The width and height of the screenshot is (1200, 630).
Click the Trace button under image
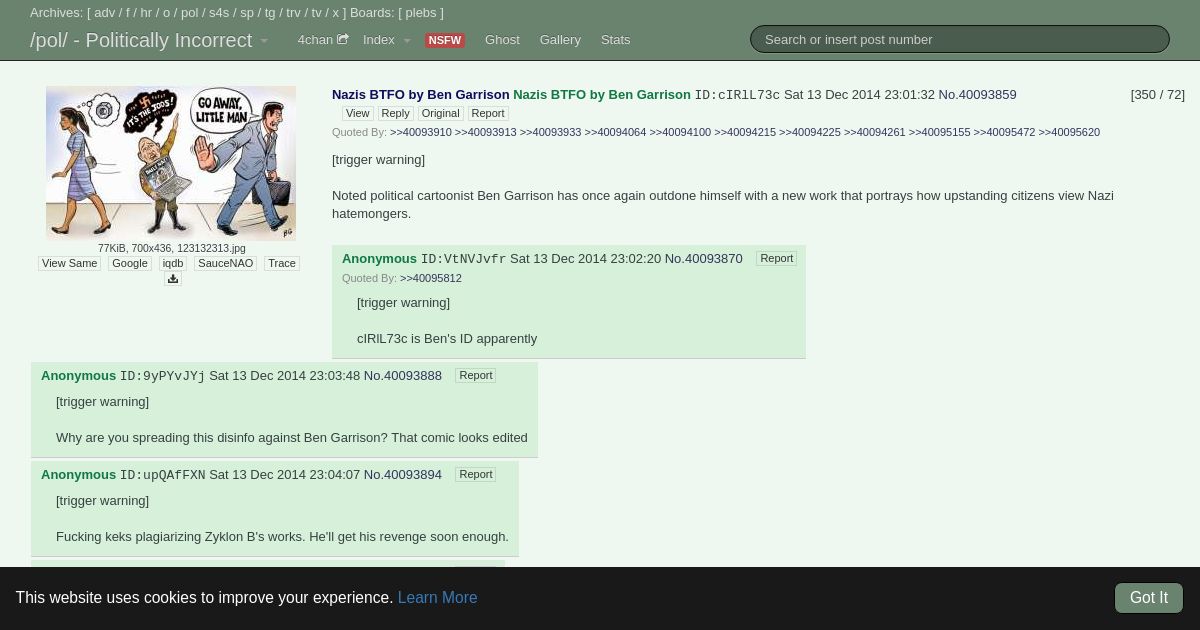click(282, 263)
